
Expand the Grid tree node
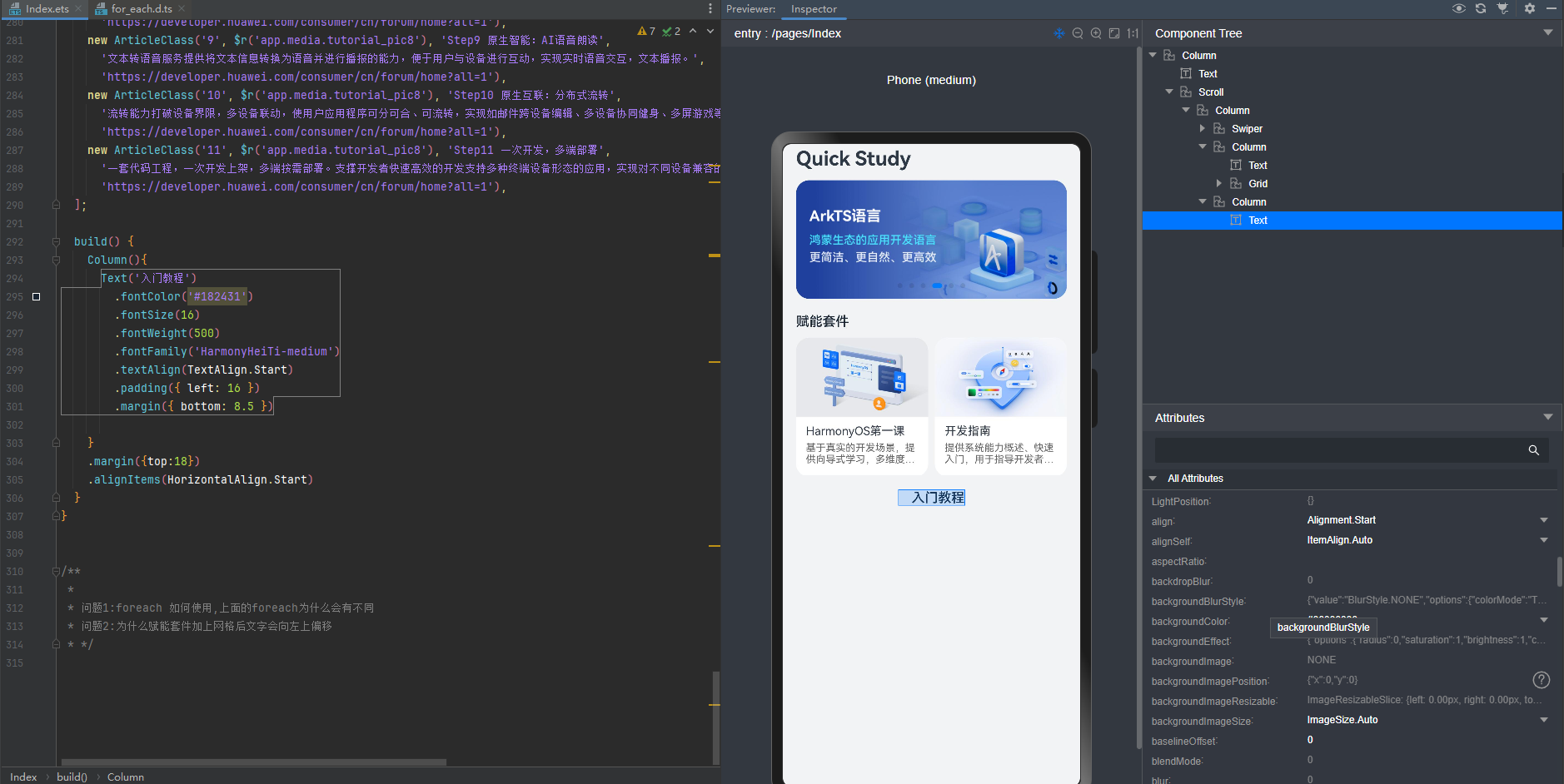pyautogui.click(x=1219, y=183)
